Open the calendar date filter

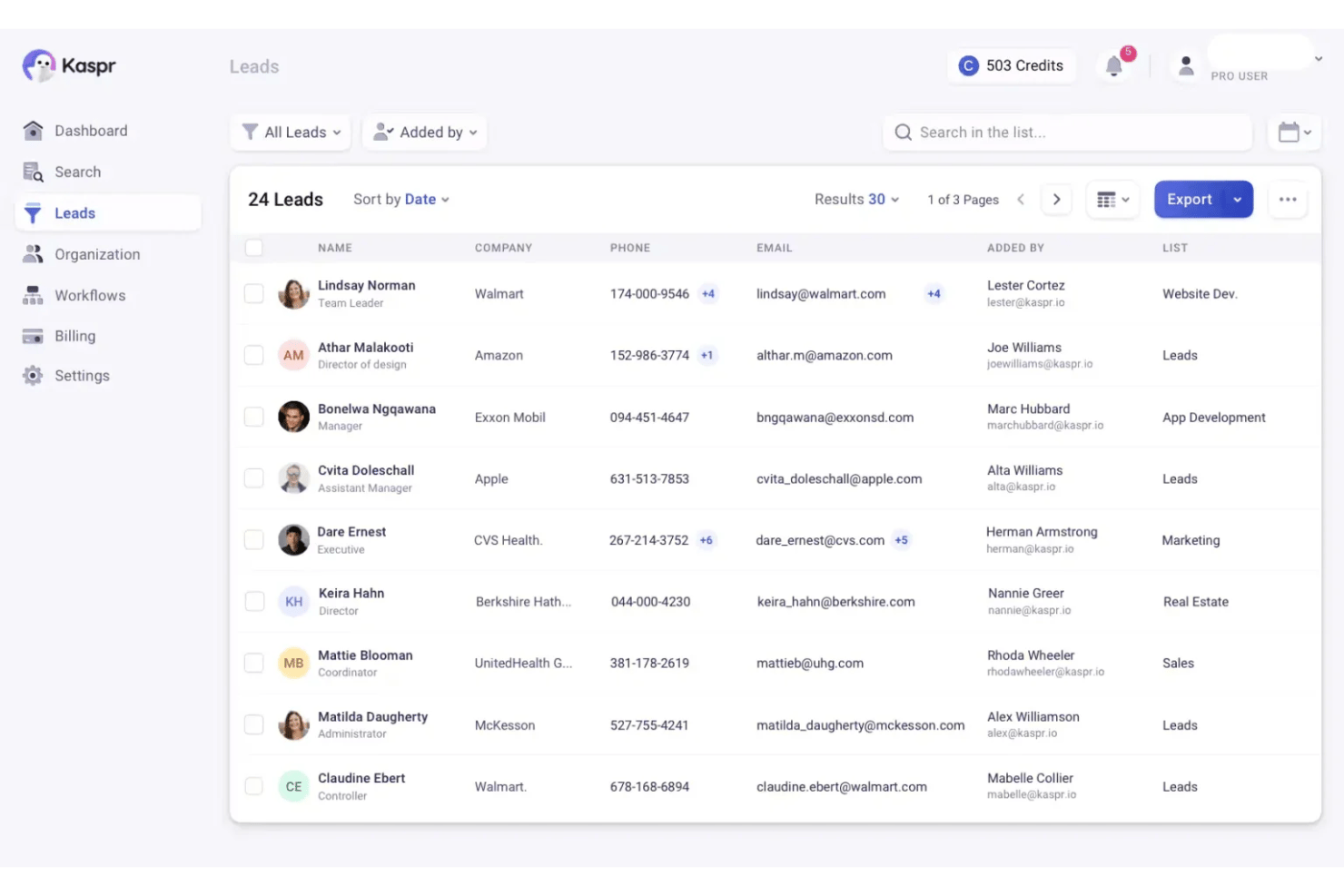pos(1294,132)
